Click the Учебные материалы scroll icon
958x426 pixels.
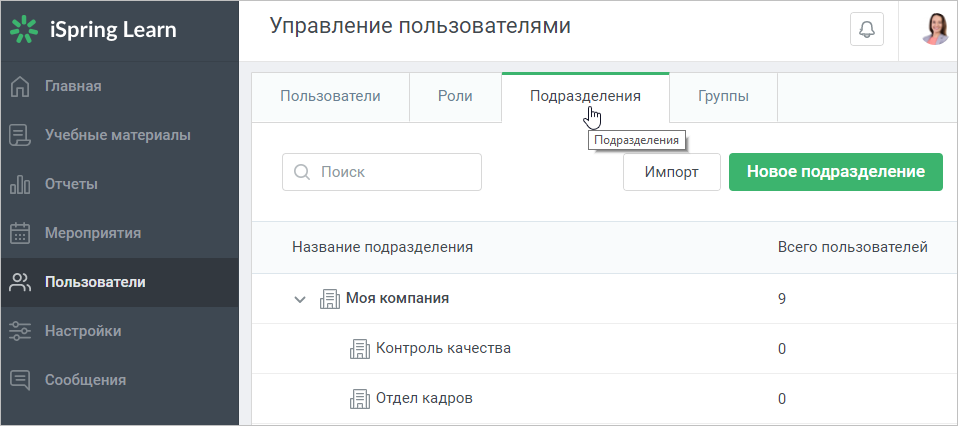pyautogui.click(x=20, y=135)
